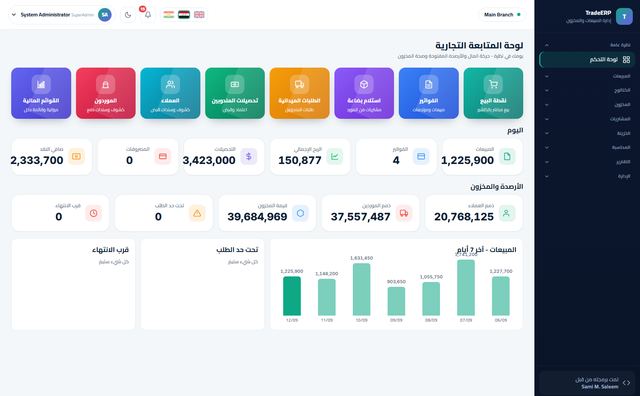Open the نقطة البيع tile label
Screen dimensions: 640x396
click(x=493, y=100)
